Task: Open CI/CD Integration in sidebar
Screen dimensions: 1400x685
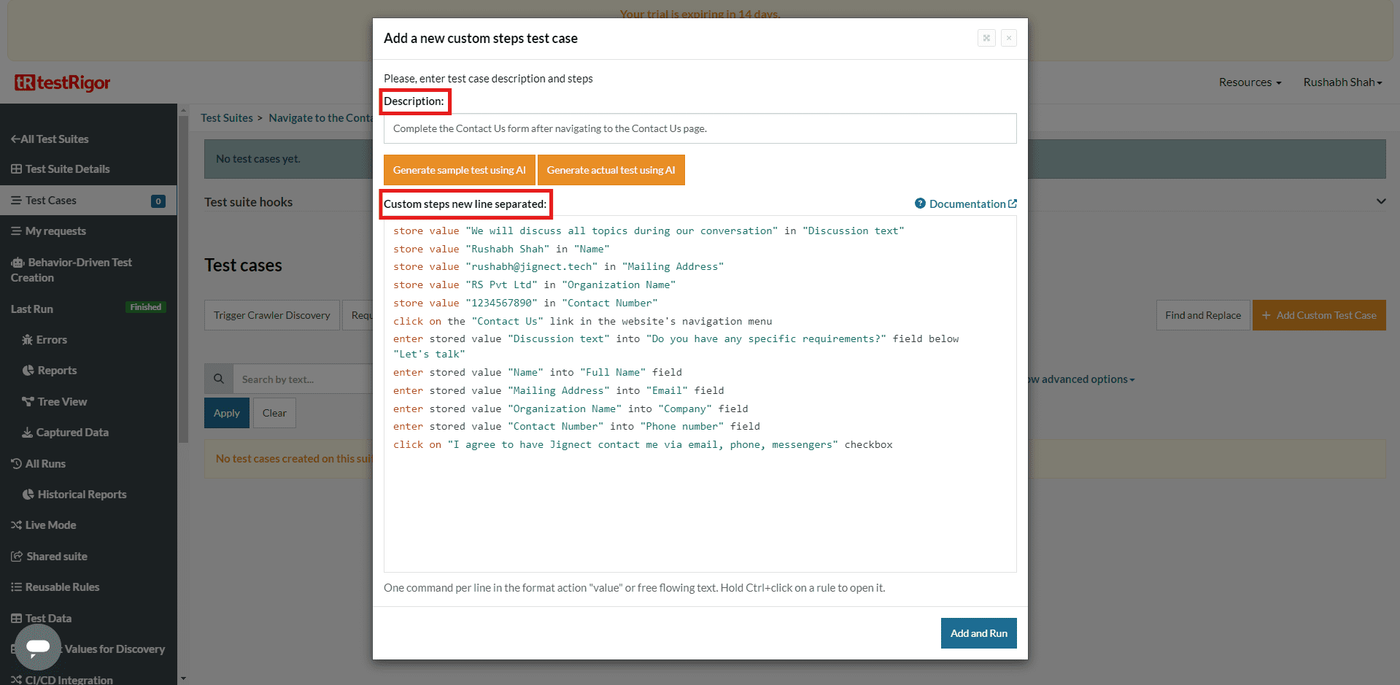Action: click(x=62, y=679)
